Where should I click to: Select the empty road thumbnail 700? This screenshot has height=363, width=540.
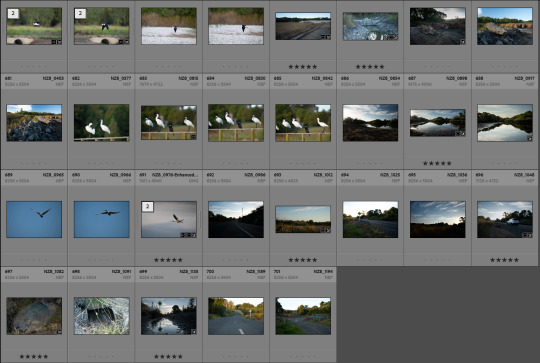pos(236,316)
